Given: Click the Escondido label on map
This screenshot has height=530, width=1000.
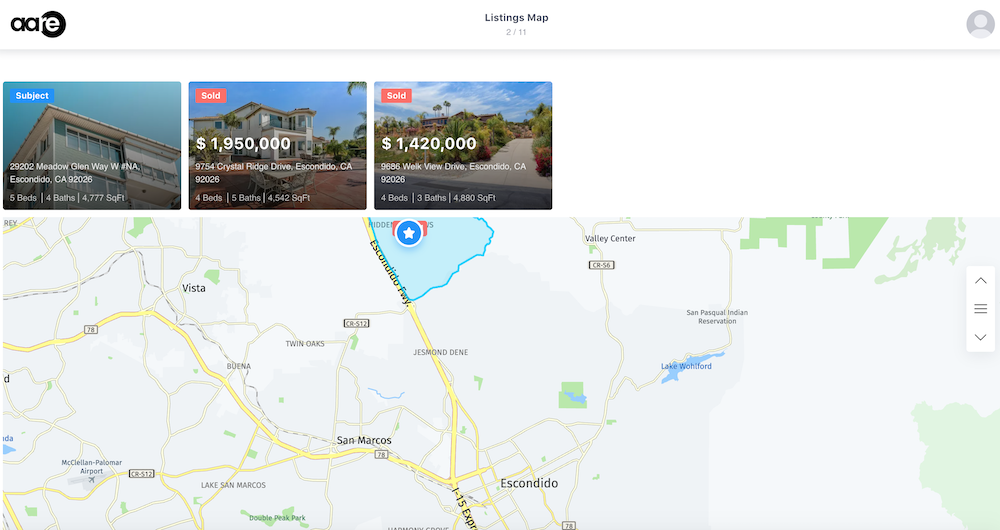Looking at the screenshot, I should click(529, 483).
